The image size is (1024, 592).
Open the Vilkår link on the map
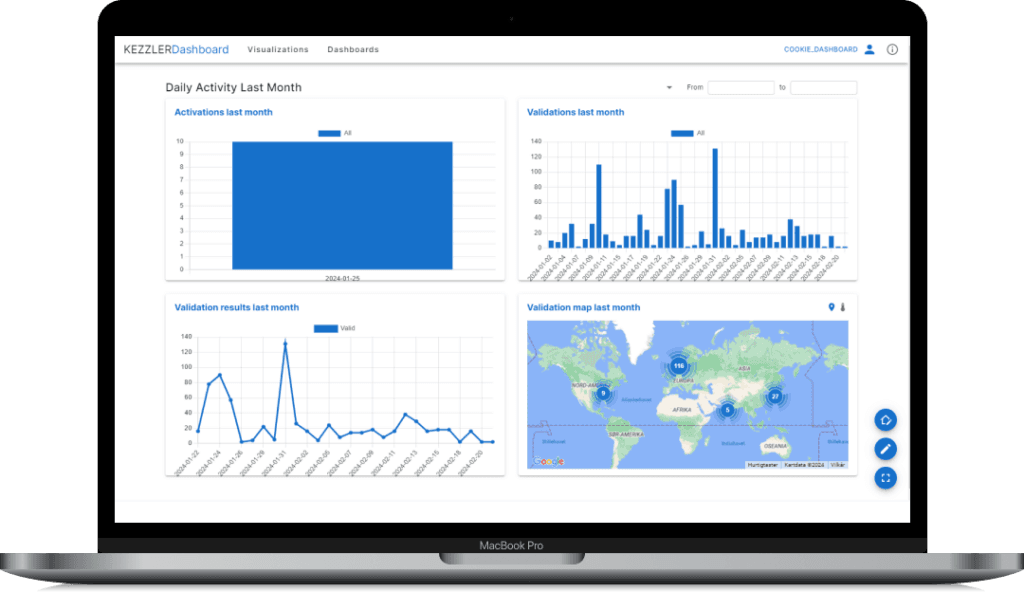pyautogui.click(x=838, y=464)
